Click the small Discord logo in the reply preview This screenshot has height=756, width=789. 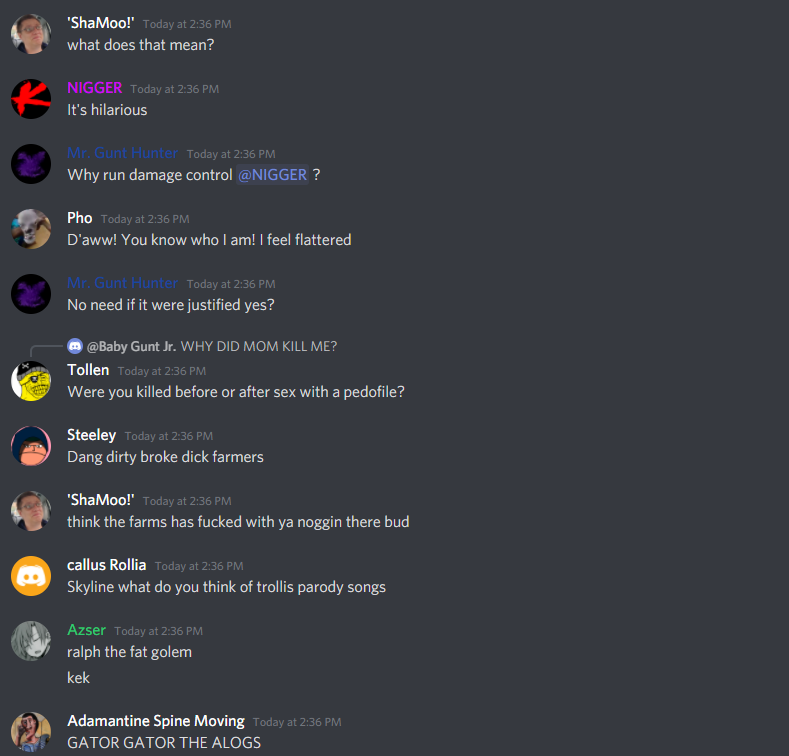[75, 346]
